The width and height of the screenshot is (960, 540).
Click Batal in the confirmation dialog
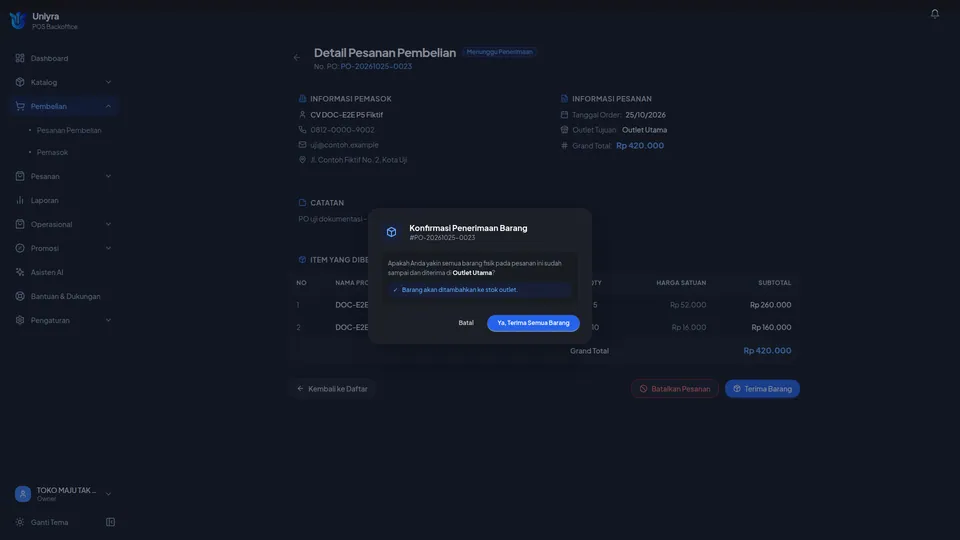click(x=466, y=323)
